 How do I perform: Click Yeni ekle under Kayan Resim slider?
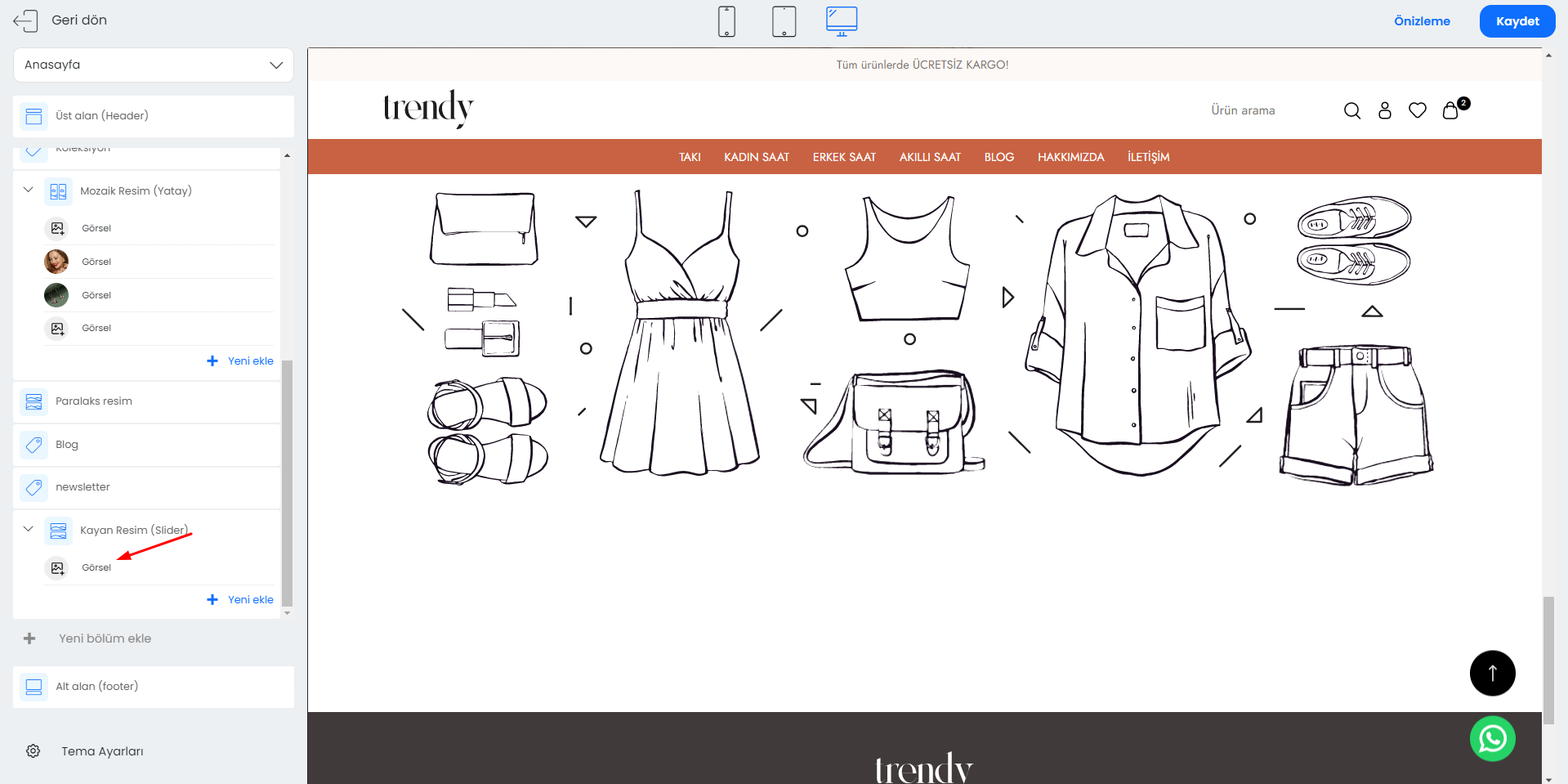point(240,599)
